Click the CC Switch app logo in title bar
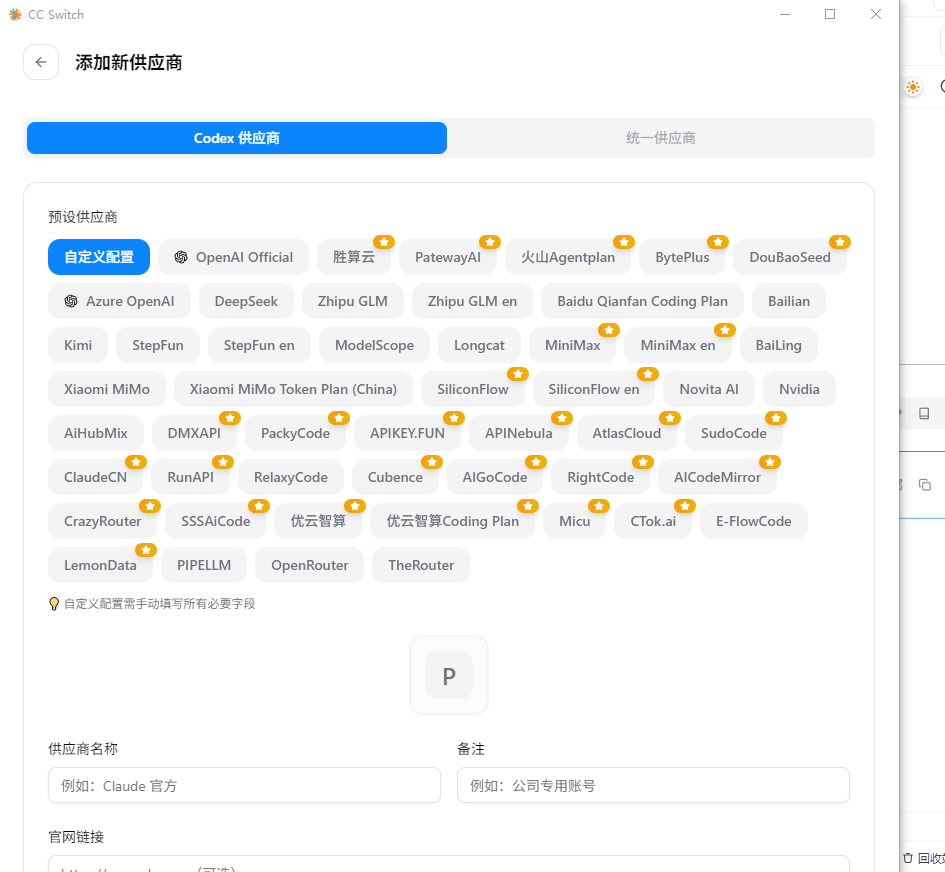 click(16, 14)
